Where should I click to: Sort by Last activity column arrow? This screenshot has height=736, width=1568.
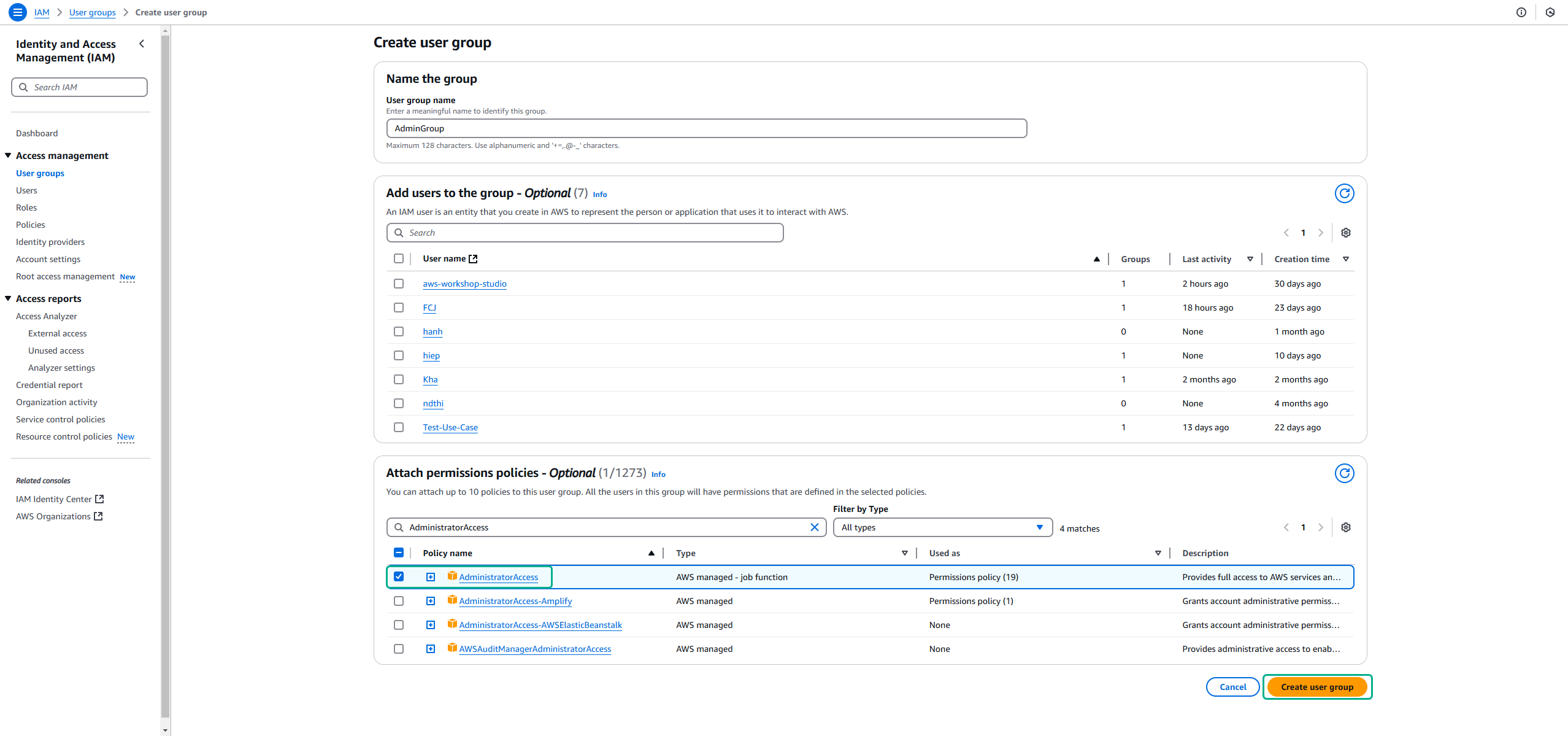pyautogui.click(x=1250, y=259)
